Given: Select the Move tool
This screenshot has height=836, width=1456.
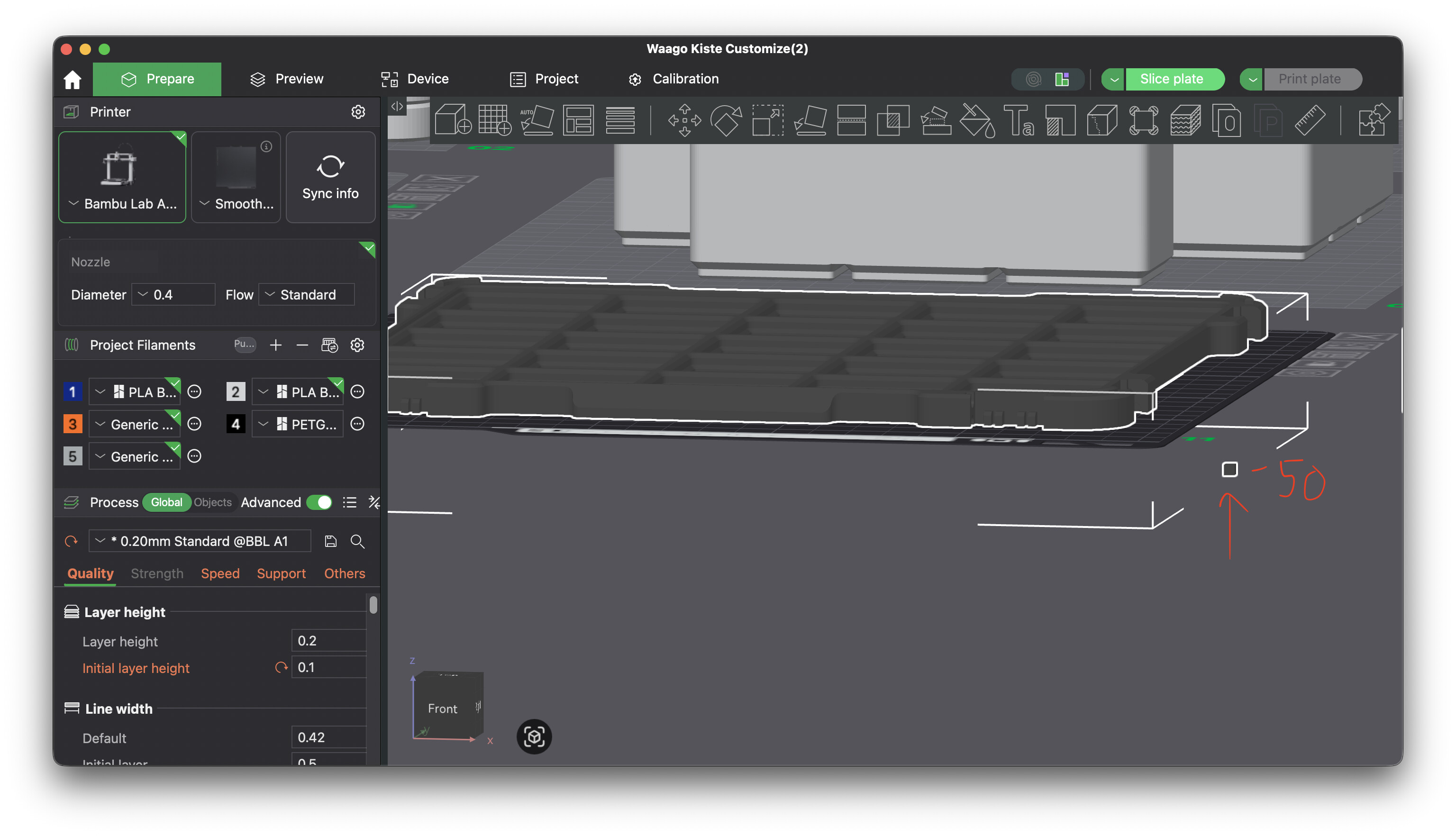Looking at the screenshot, I should click(x=684, y=119).
